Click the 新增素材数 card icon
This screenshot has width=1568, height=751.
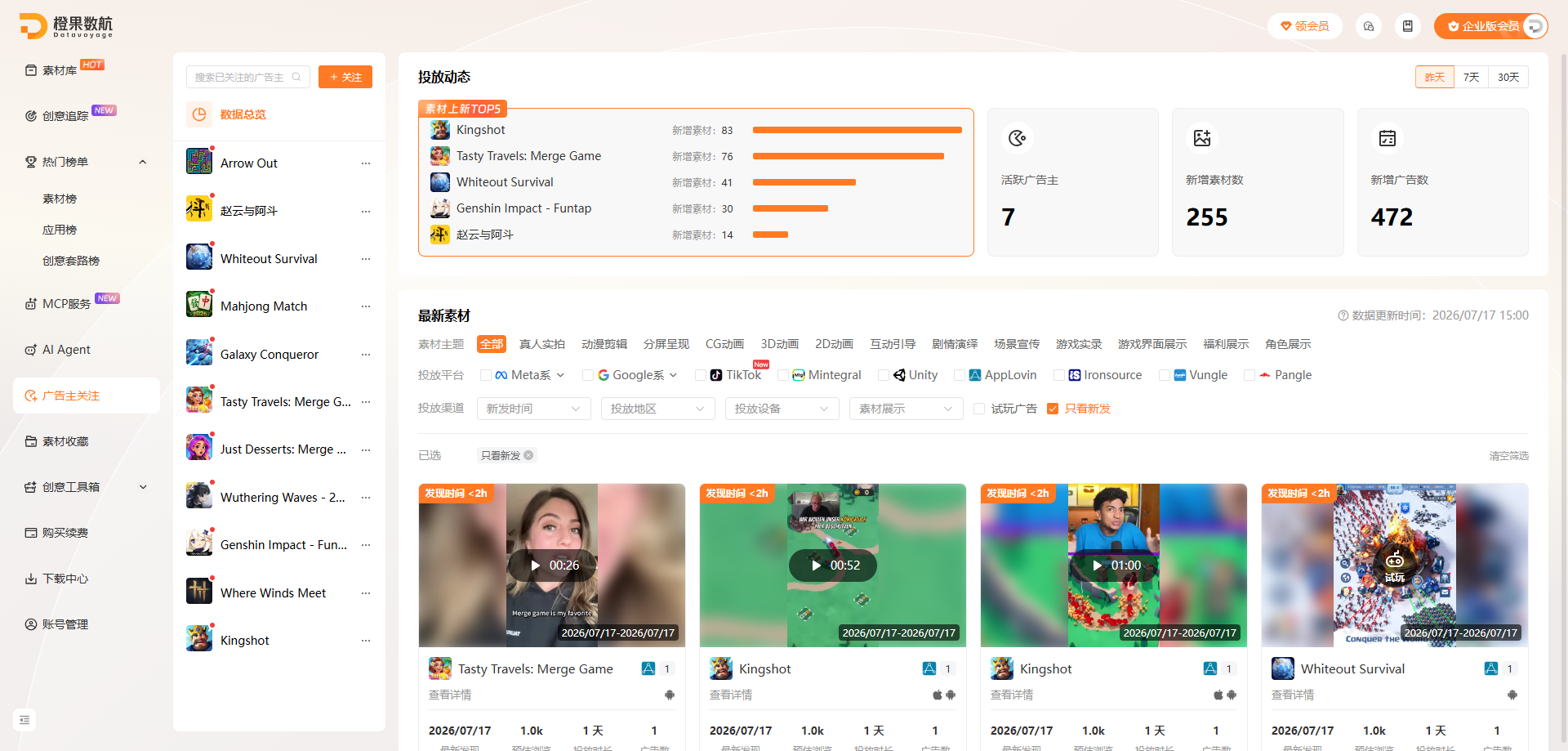(1202, 138)
